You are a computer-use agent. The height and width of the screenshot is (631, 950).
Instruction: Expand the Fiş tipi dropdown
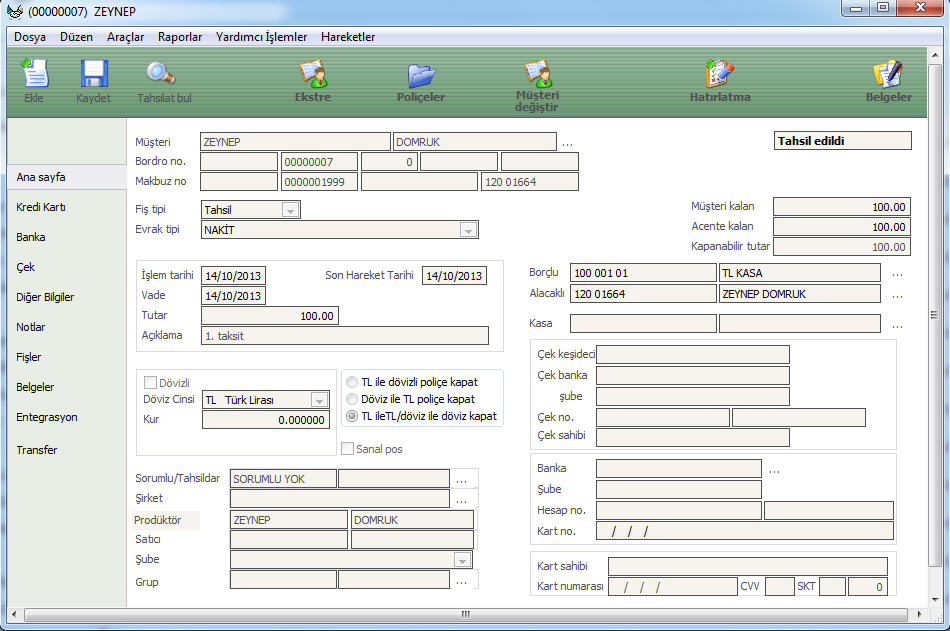tap(290, 210)
